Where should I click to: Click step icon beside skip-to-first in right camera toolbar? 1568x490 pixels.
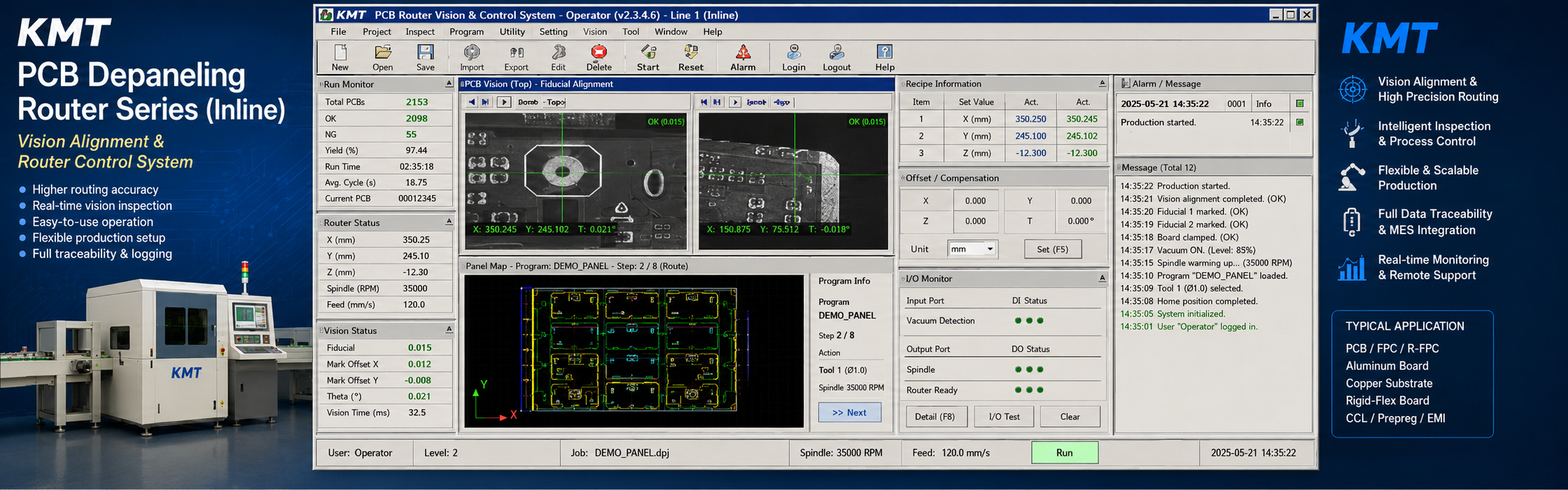pyautogui.click(x=717, y=102)
